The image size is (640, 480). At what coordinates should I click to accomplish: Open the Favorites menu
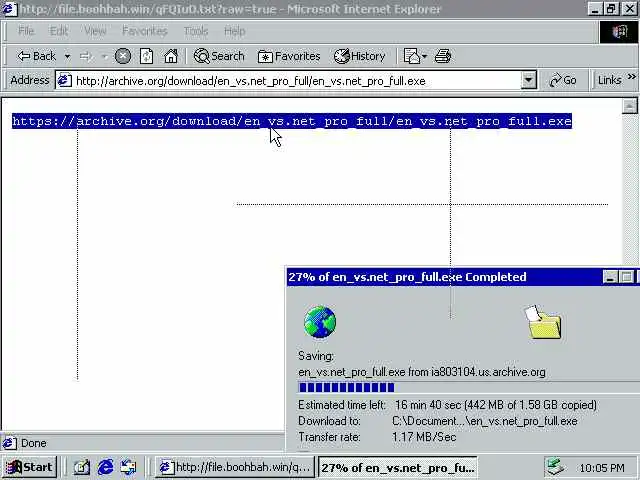point(145,31)
